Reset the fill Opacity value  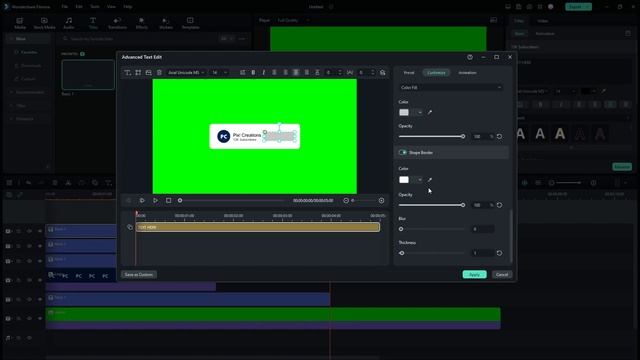point(500,136)
